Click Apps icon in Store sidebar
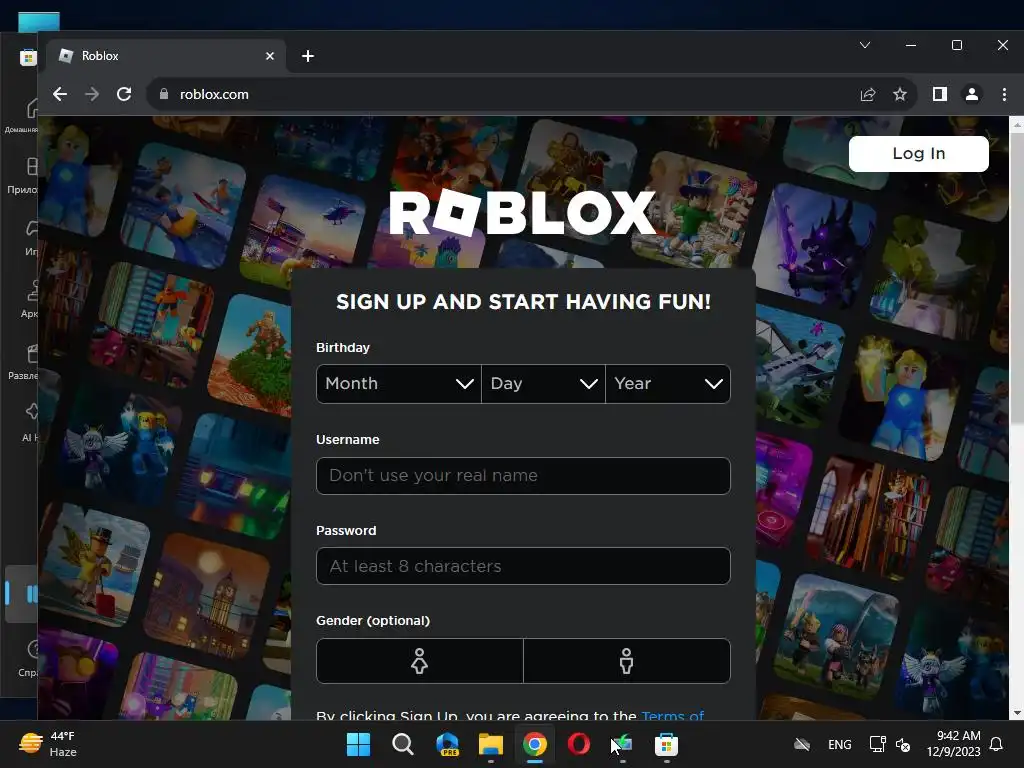Image resolution: width=1024 pixels, height=768 pixels. pyautogui.click(x=31, y=167)
